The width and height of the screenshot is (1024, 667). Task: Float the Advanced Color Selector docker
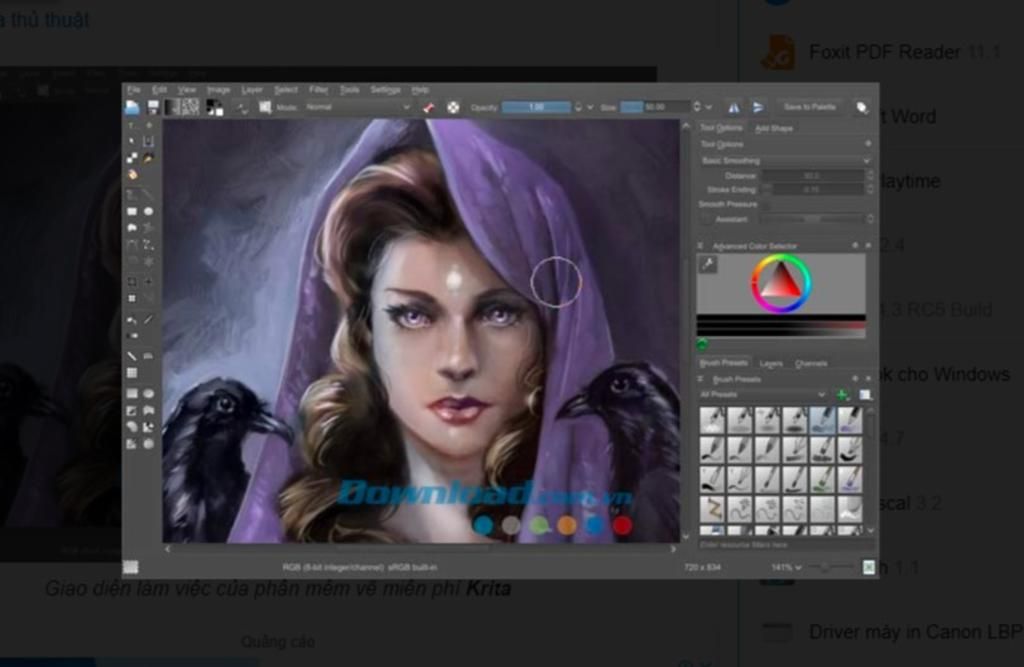(855, 246)
